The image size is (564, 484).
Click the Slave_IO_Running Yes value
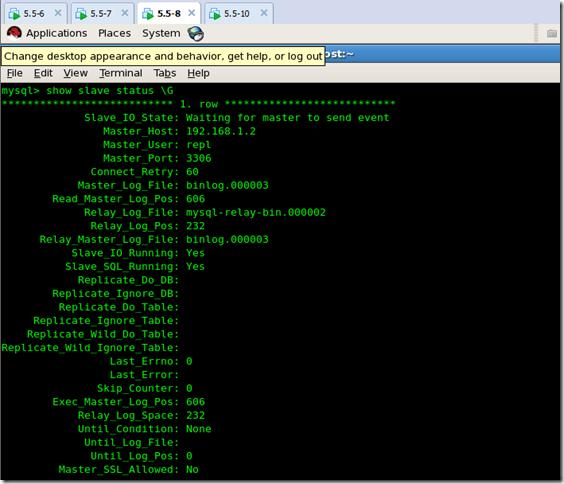coord(195,253)
